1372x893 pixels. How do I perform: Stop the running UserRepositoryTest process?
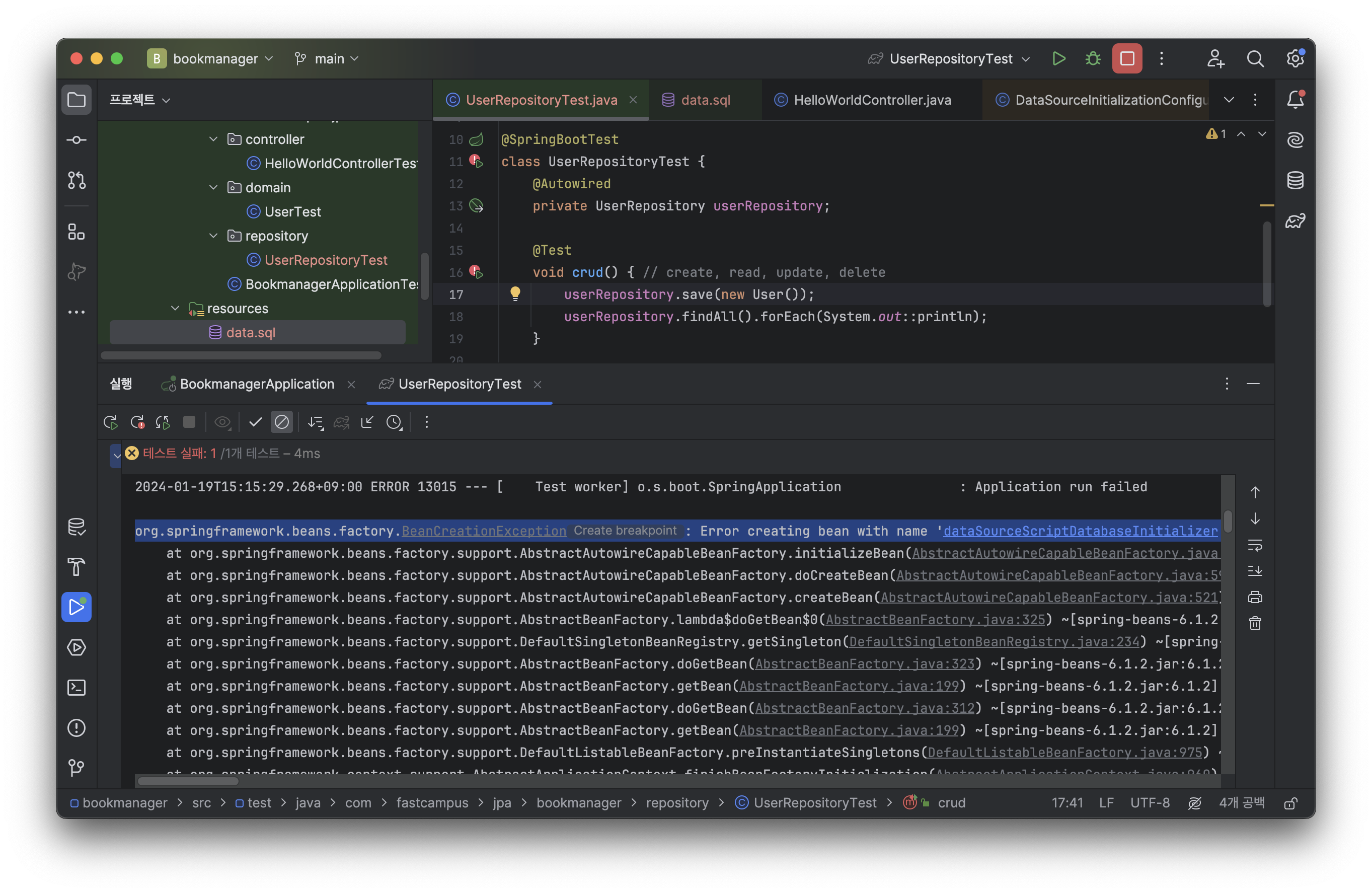point(1126,59)
